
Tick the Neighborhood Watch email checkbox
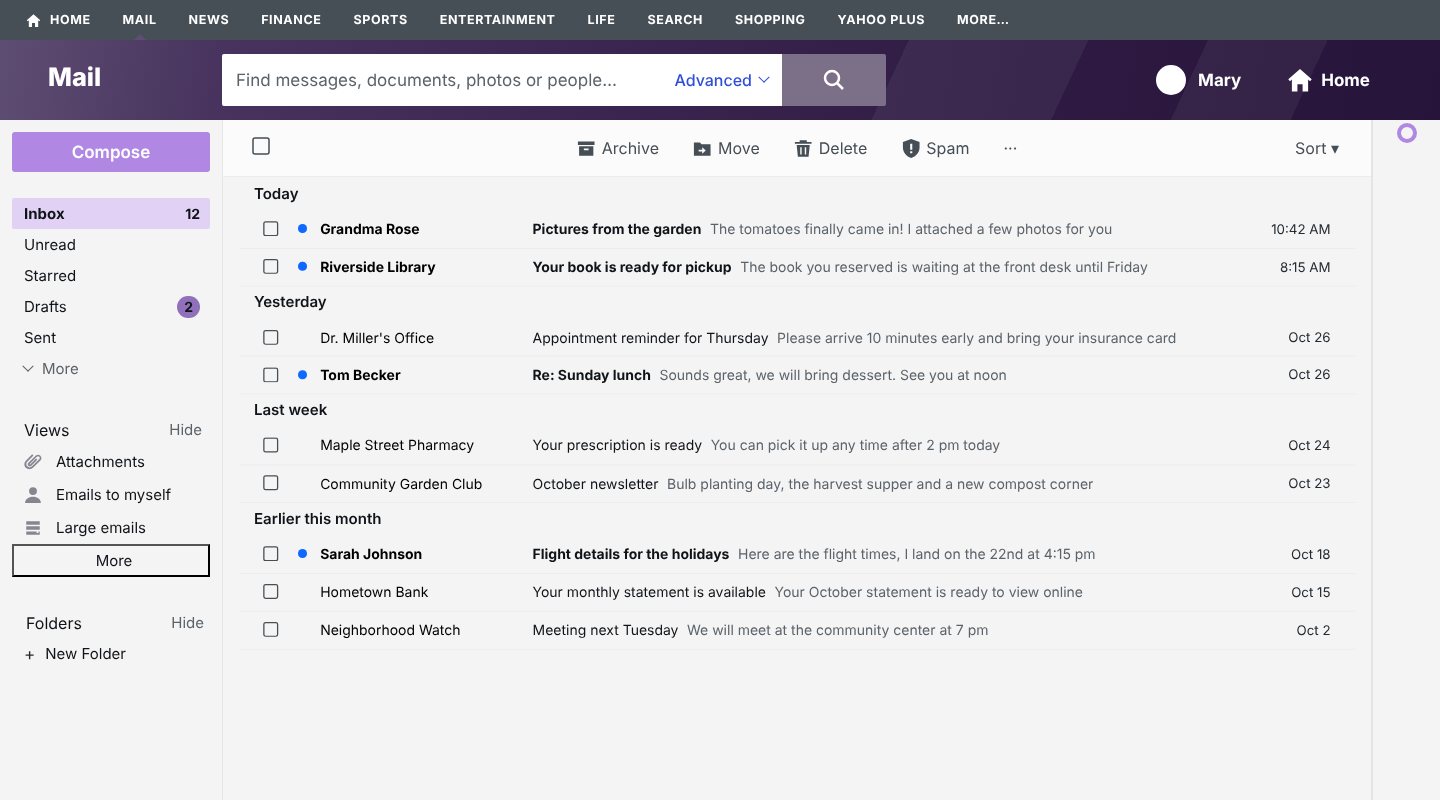coord(271,630)
